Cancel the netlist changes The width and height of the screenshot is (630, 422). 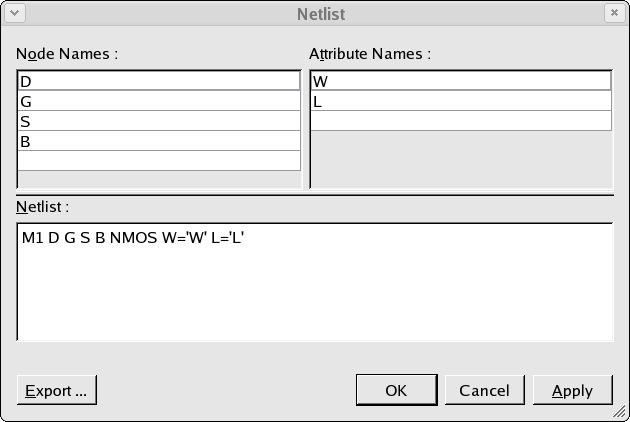[x=485, y=390]
